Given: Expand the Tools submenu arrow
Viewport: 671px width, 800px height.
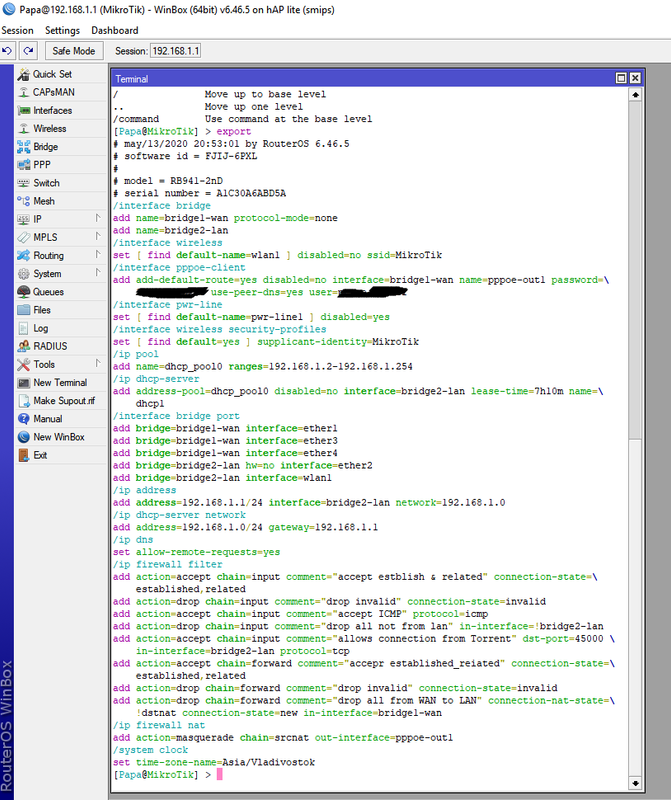Looking at the screenshot, I should point(98,363).
